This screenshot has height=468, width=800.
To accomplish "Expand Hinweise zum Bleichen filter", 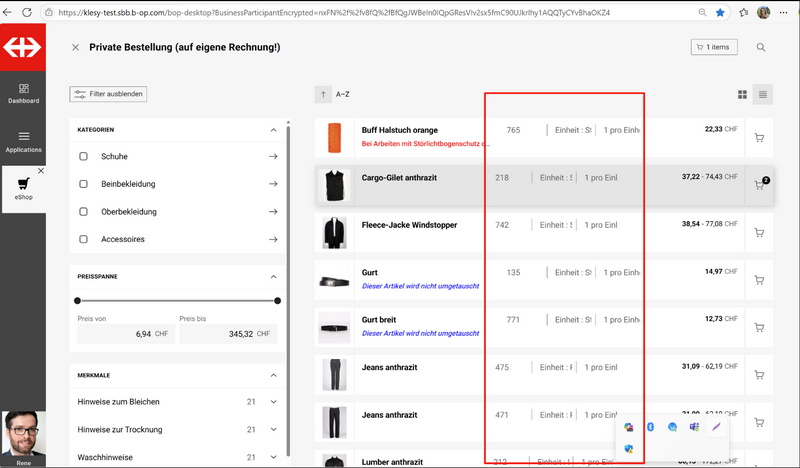I will 273,402.
